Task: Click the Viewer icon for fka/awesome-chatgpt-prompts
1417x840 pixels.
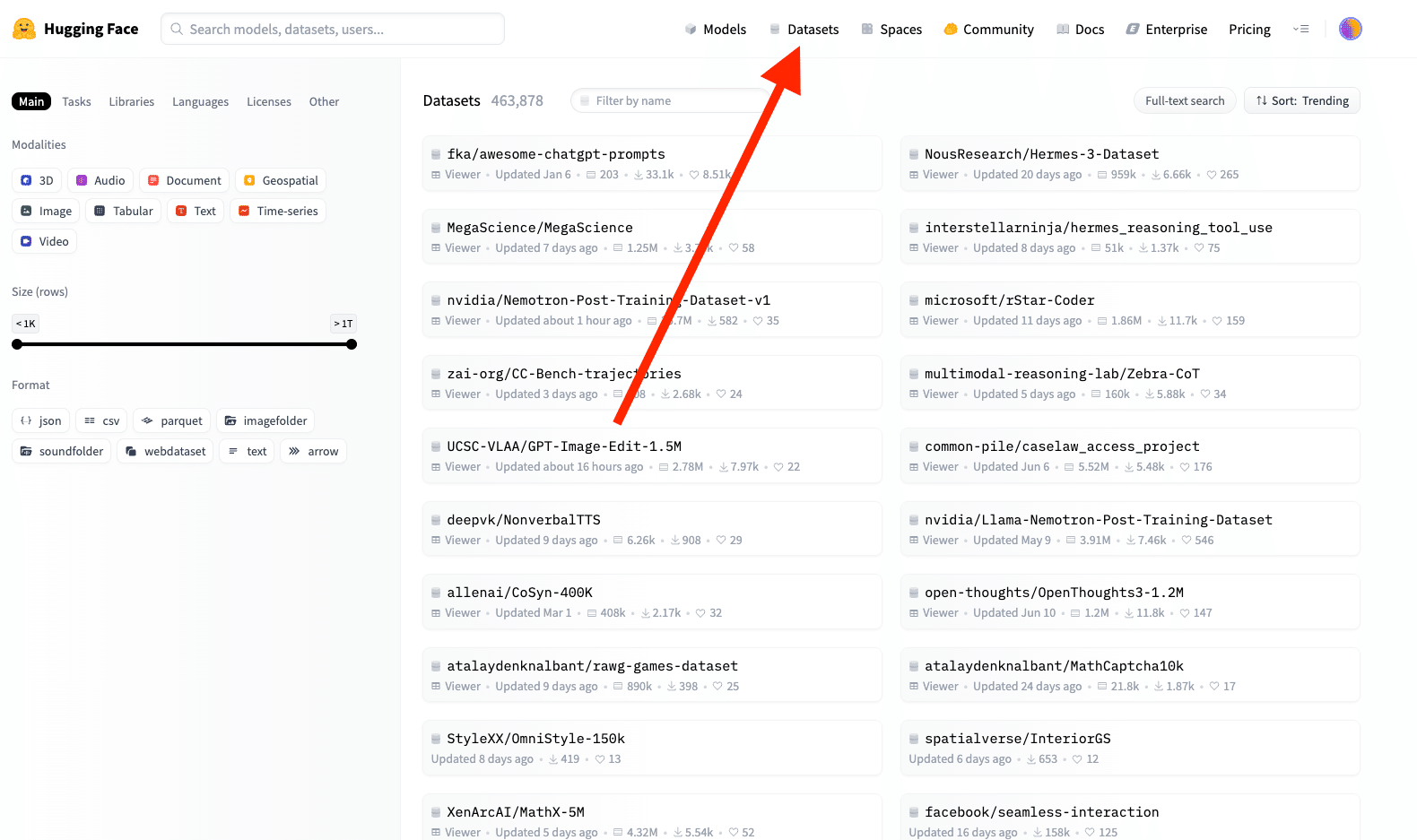Action: click(436, 175)
